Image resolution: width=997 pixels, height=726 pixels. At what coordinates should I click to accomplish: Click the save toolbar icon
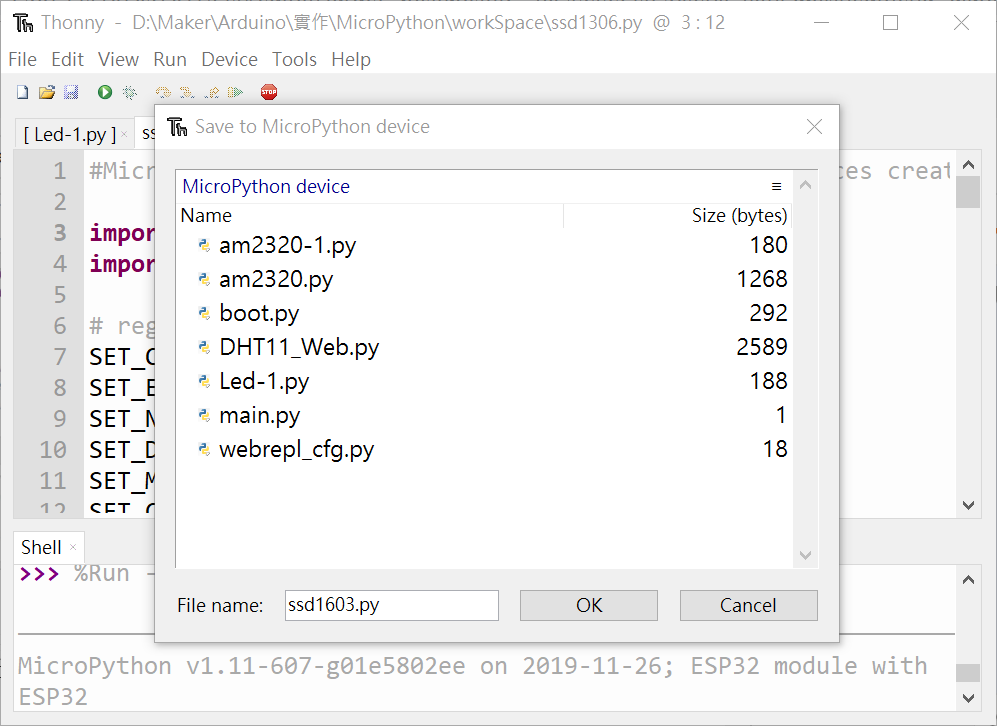[69, 91]
